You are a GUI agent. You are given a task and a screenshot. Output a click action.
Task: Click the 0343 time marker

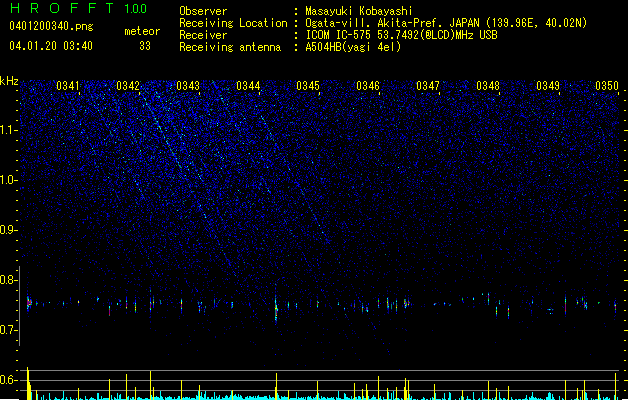pos(188,86)
